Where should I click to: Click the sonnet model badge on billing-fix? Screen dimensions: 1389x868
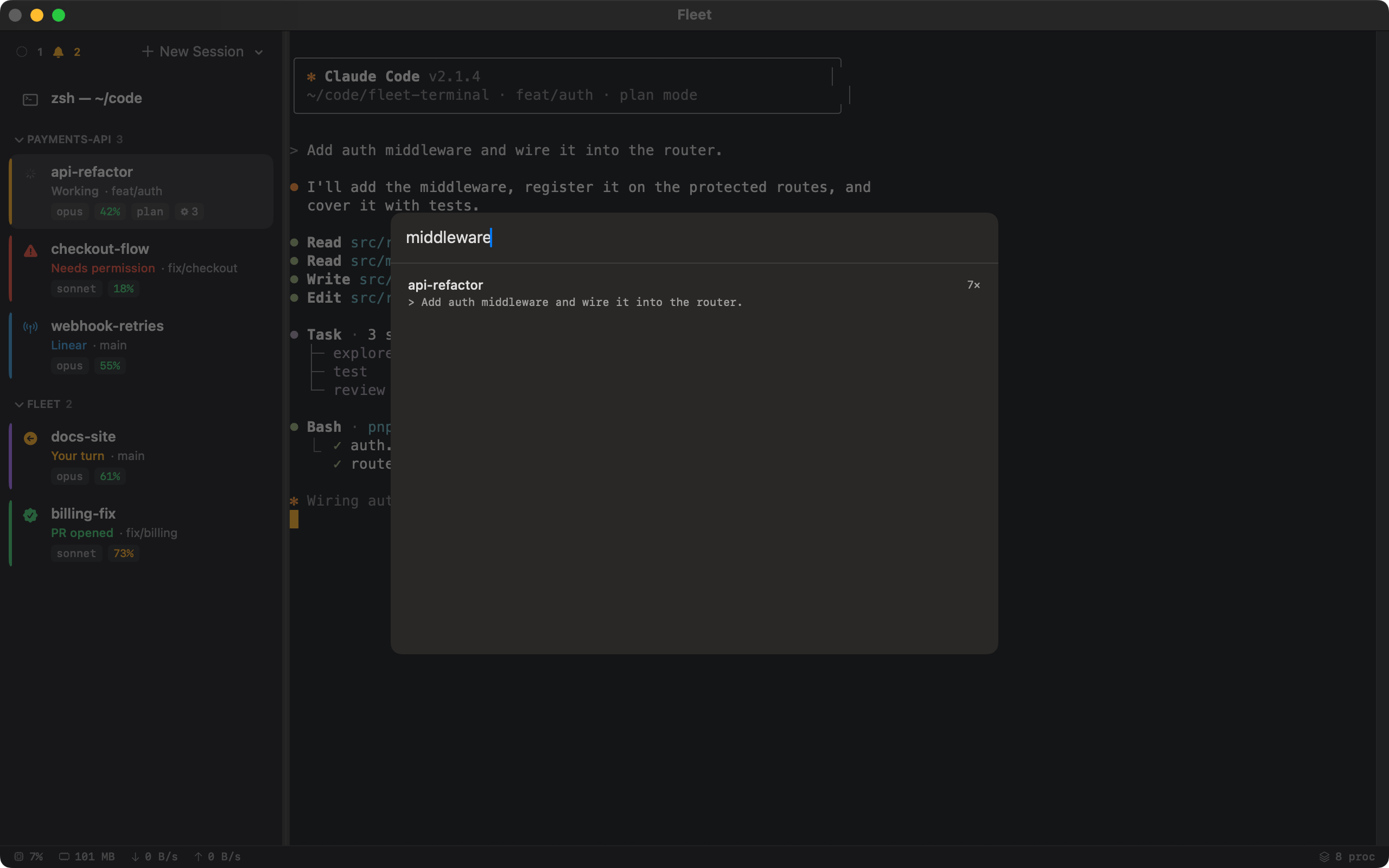tap(76, 554)
